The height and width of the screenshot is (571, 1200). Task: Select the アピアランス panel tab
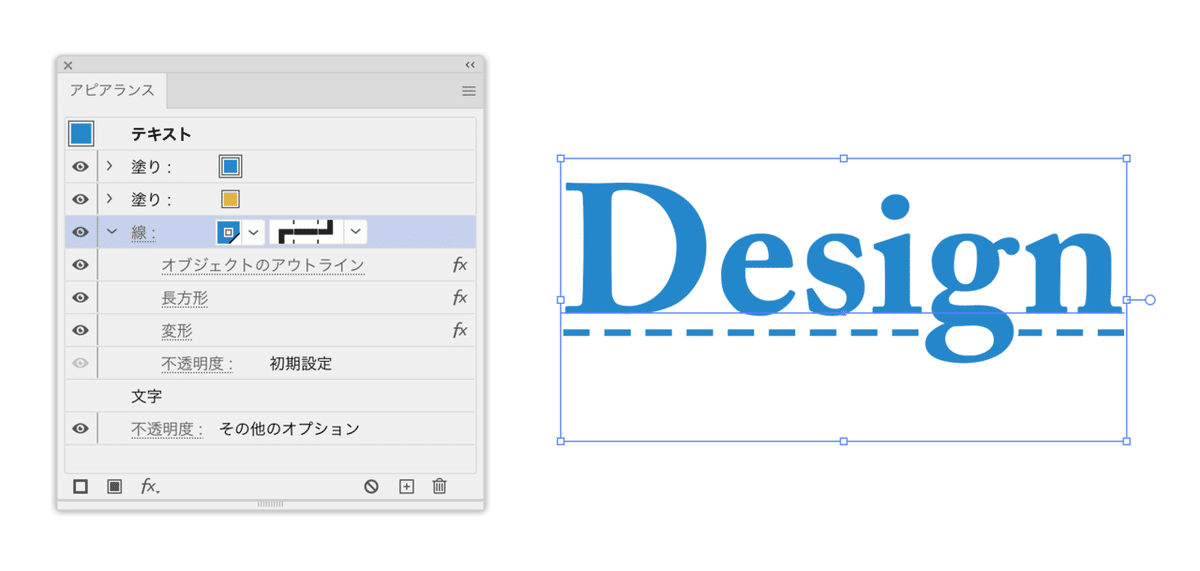pos(112,90)
